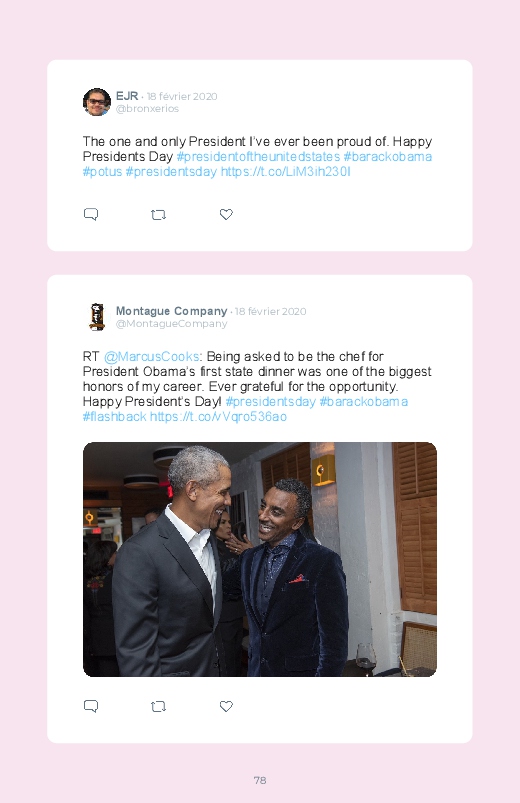
Task: Click the retweet icon on EJR's tweet
Action: pos(158,215)
